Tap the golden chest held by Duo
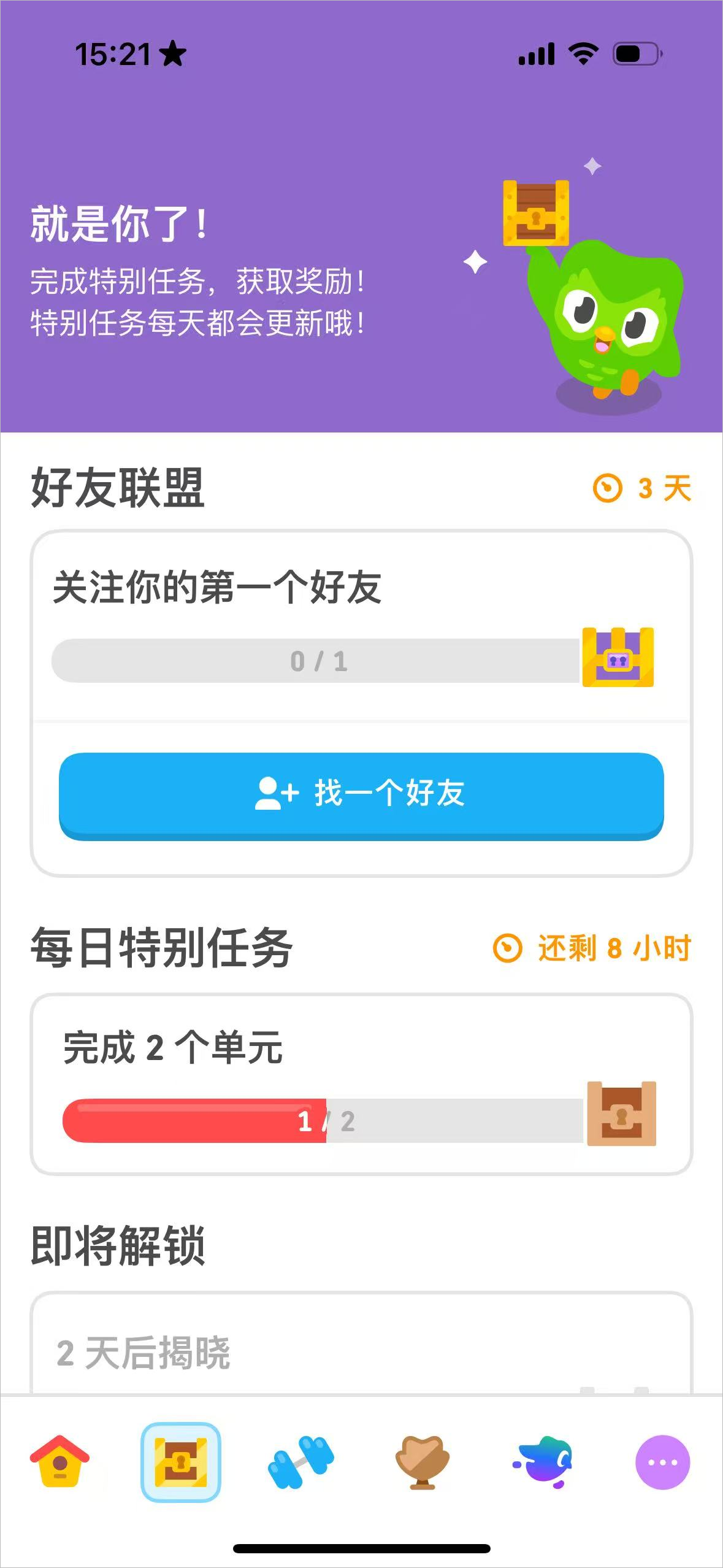Image resolution: width=723 pixels, height=1568 pixels. (536, 213)
